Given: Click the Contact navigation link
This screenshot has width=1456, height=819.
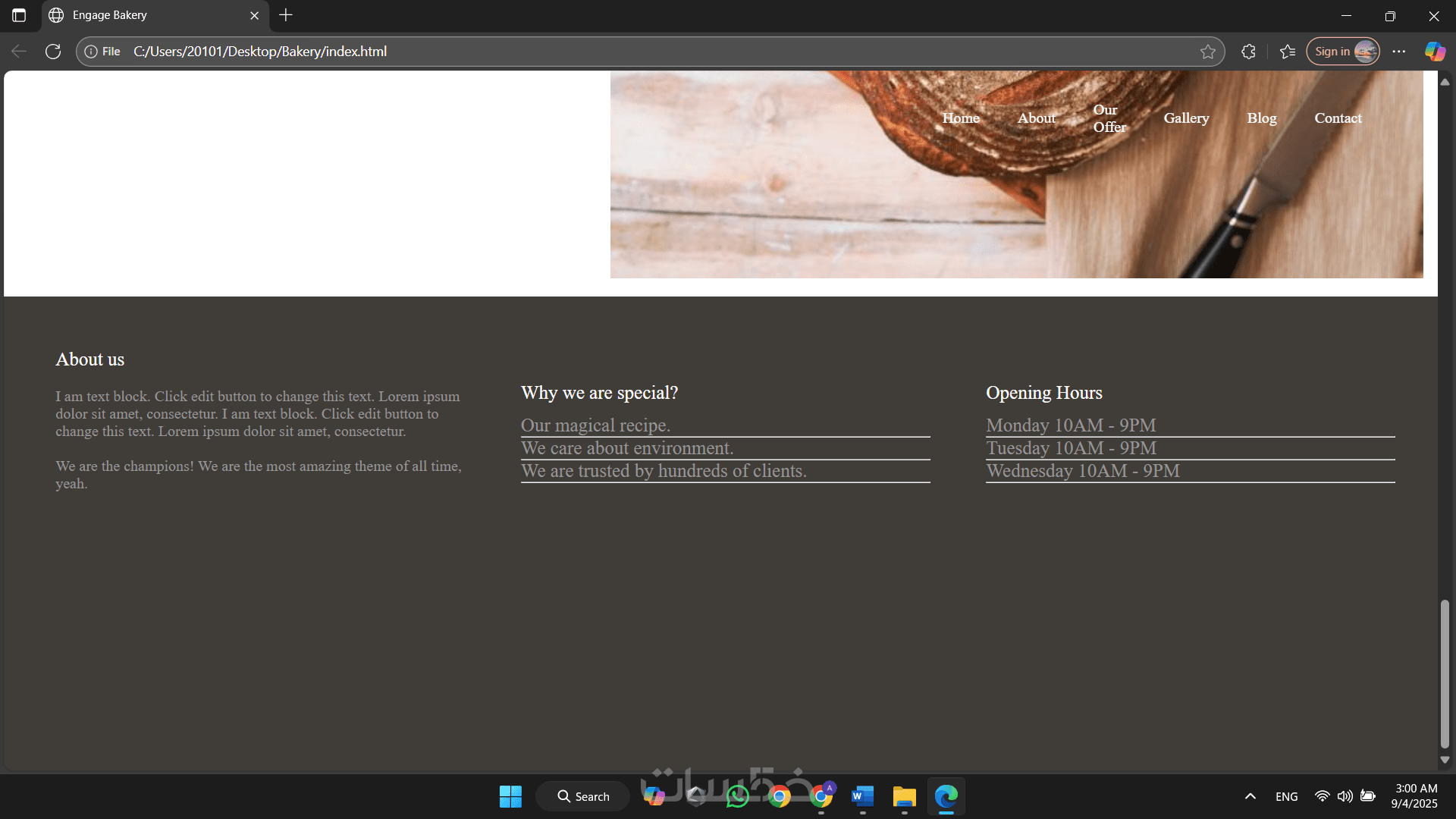Looking at the screenshot, I should (1338, 118).
